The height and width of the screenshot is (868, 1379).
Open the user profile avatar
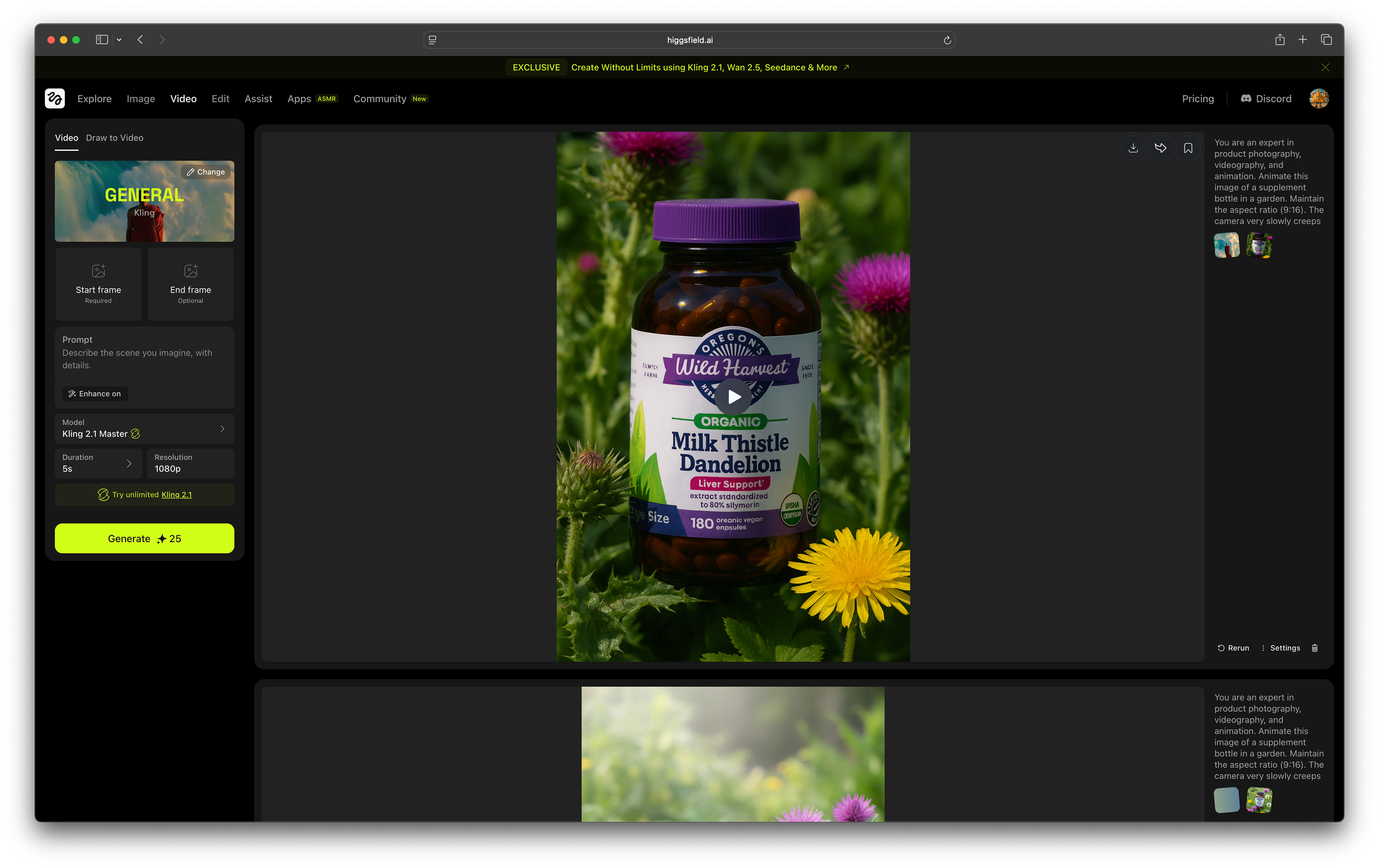click(1318, 98)
